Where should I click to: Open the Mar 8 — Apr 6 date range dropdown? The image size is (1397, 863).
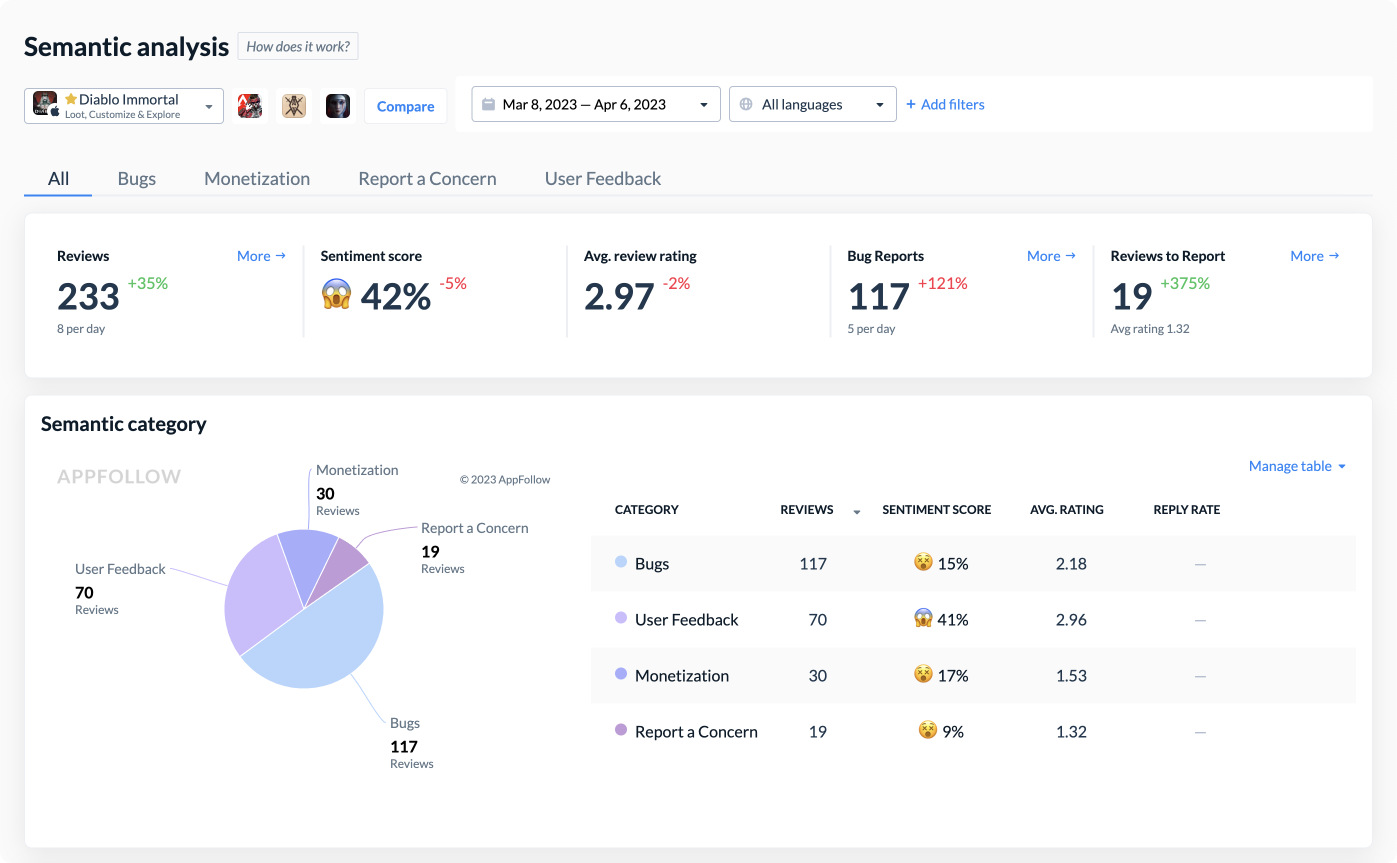coord(595,104)
